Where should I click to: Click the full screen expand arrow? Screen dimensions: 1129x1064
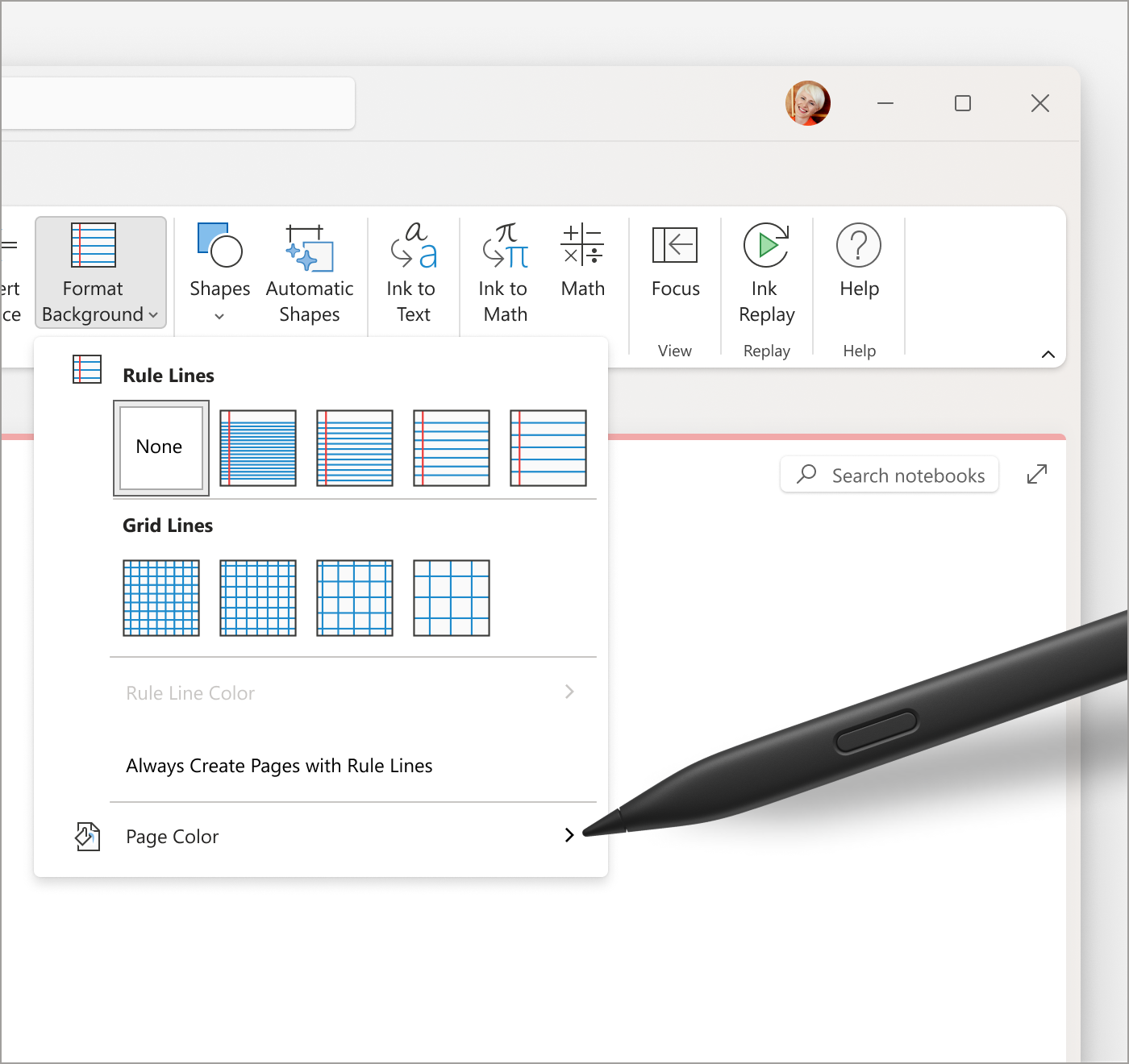point(1036,474)
